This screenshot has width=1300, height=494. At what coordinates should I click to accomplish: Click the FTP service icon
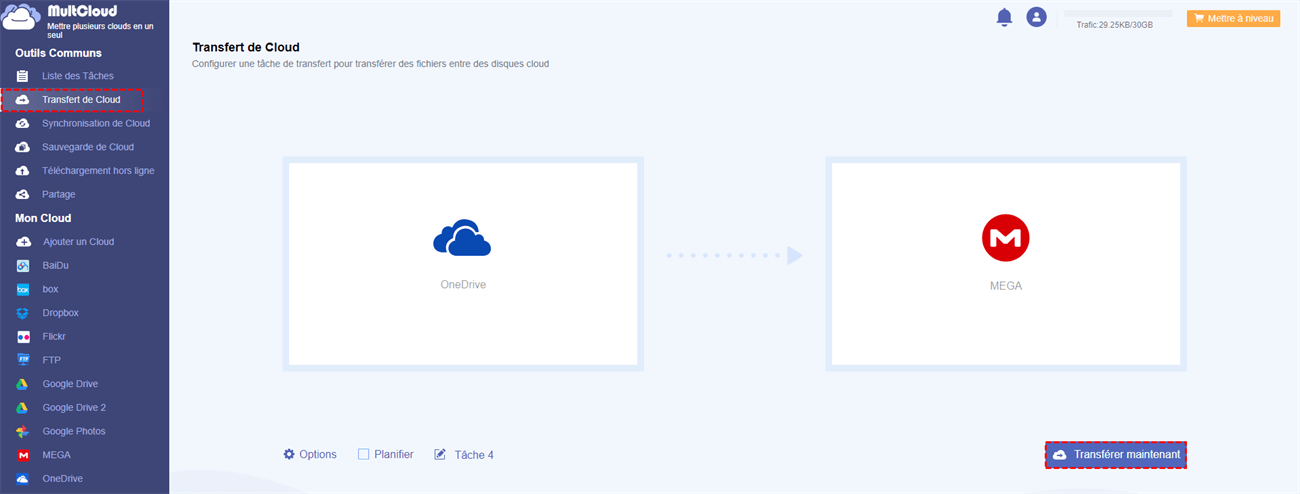(x=23, y=361)
